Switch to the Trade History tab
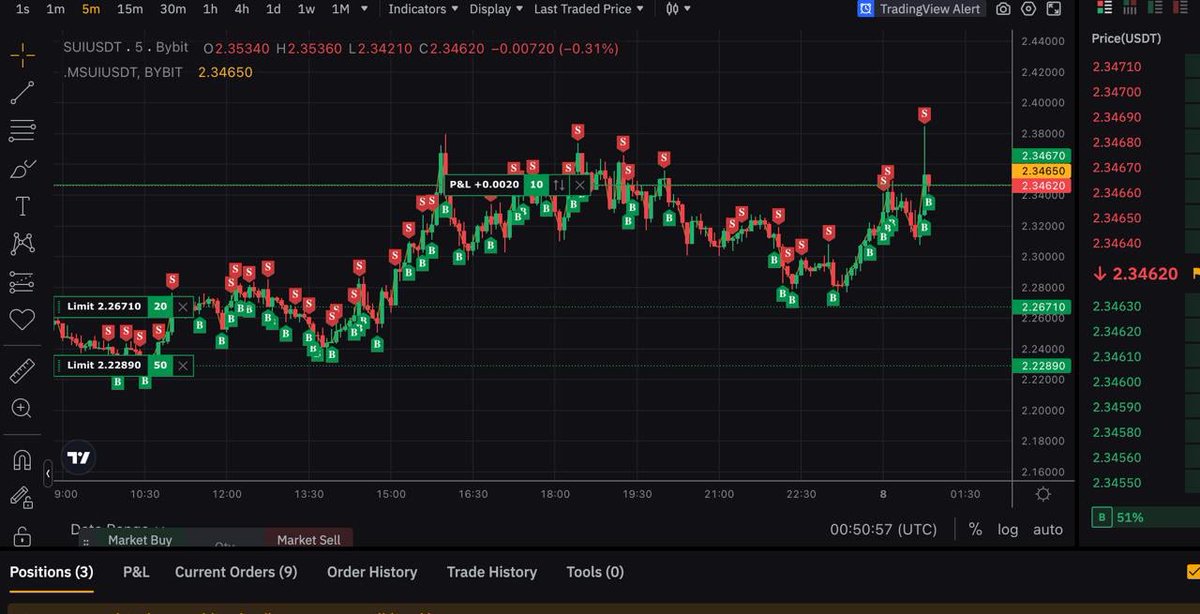 491,571
